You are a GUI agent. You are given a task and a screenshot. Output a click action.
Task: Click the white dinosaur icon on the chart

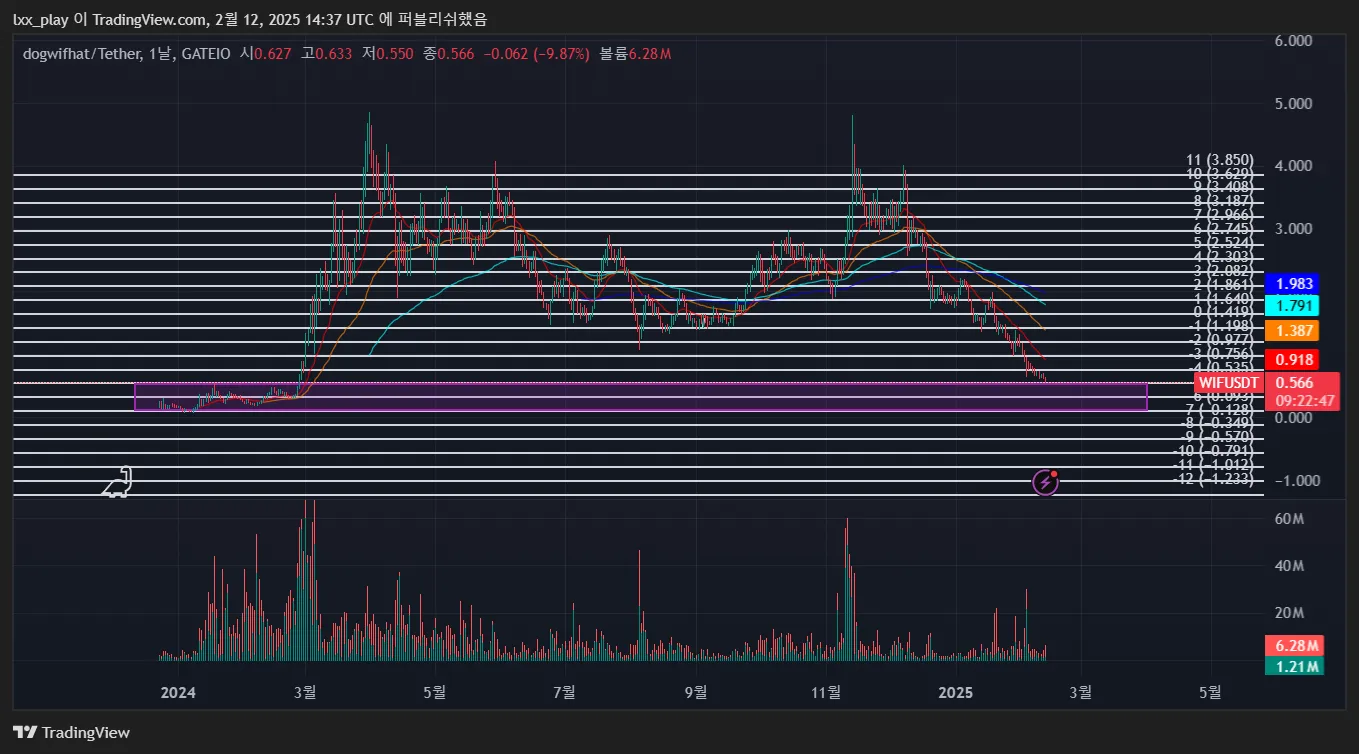[x=118, y=482]
